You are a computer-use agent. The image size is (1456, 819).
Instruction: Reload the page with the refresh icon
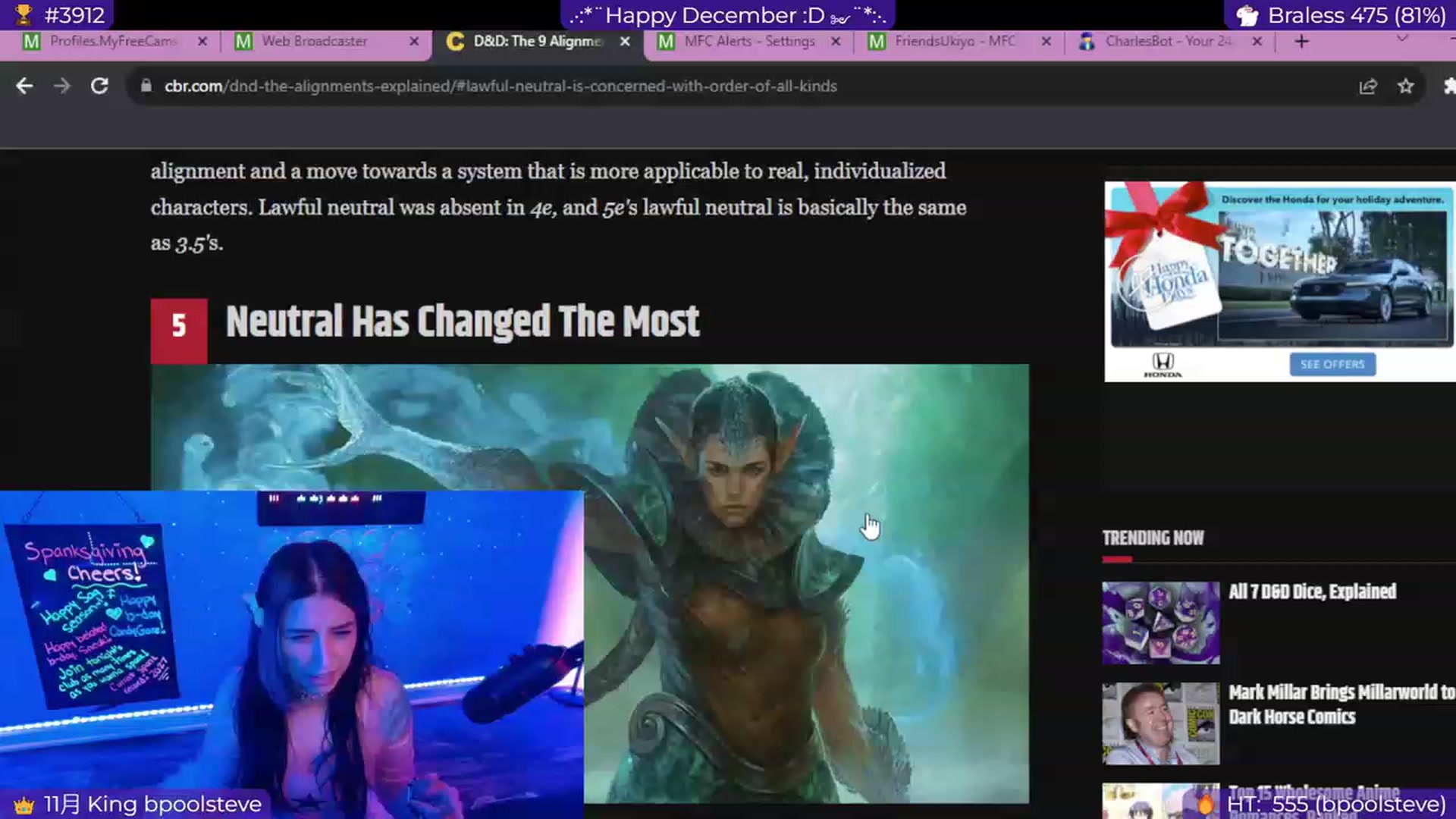[99, 86]
